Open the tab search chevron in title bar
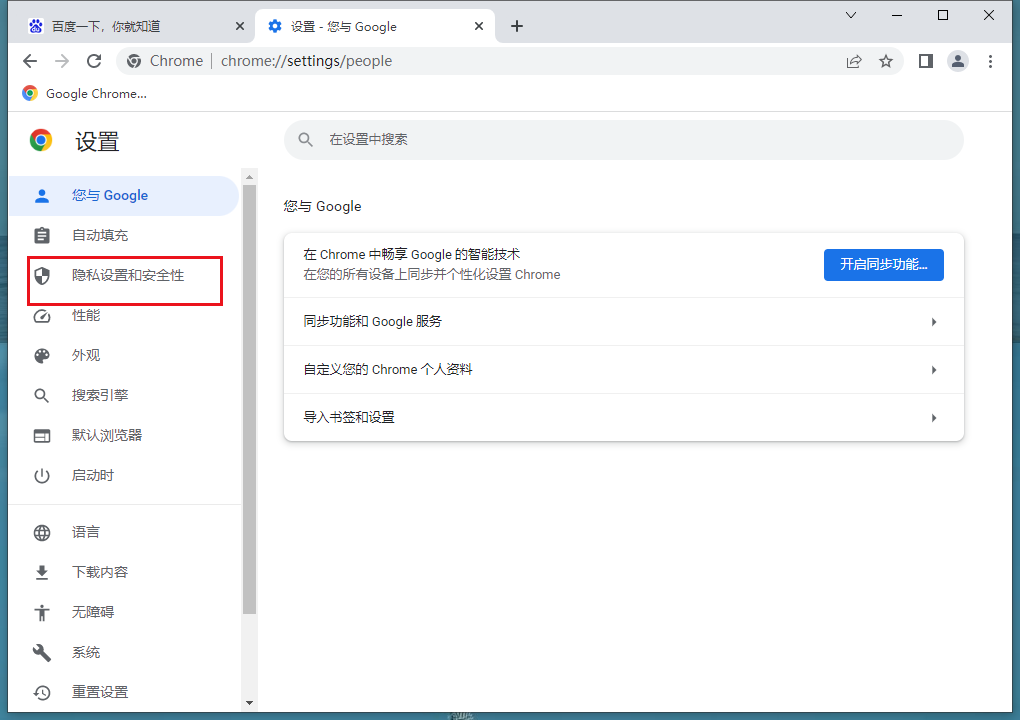 tap(851, 15)
